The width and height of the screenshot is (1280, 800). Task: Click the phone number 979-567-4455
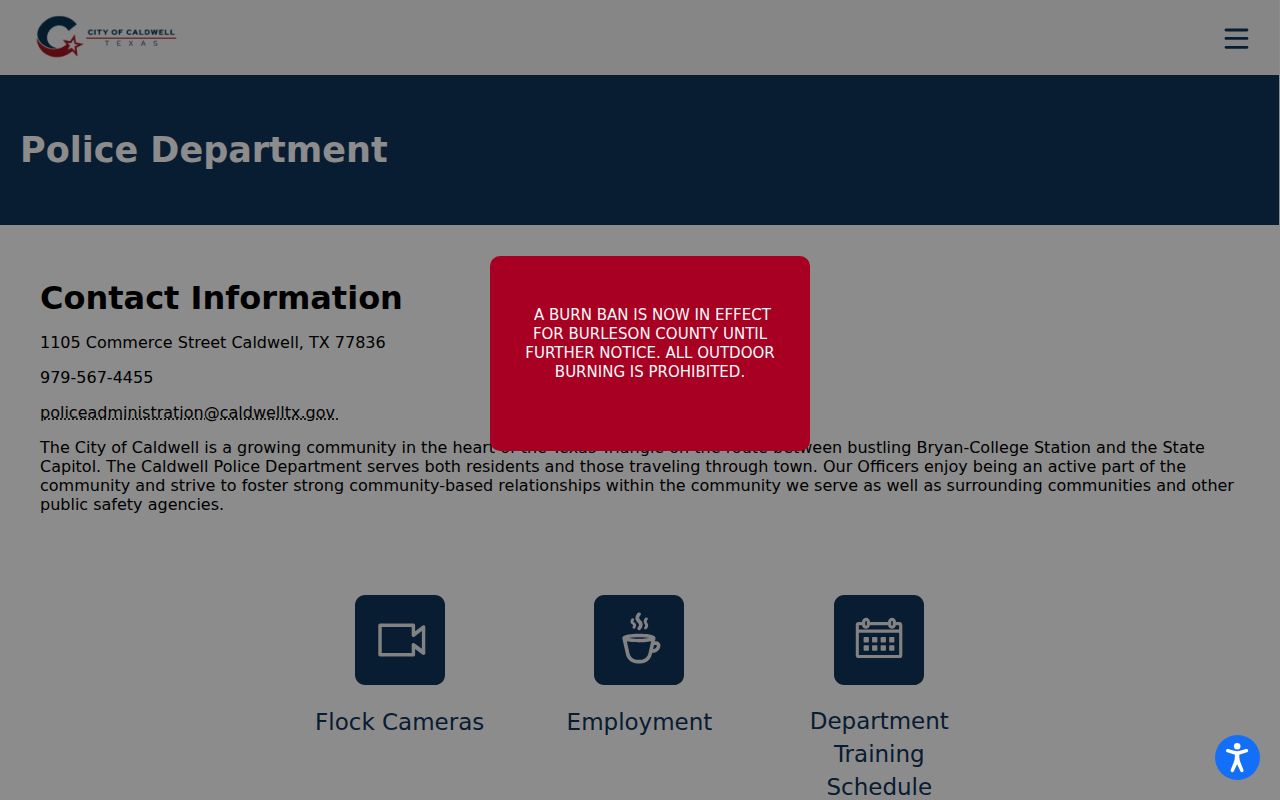[x=97, y=377]
